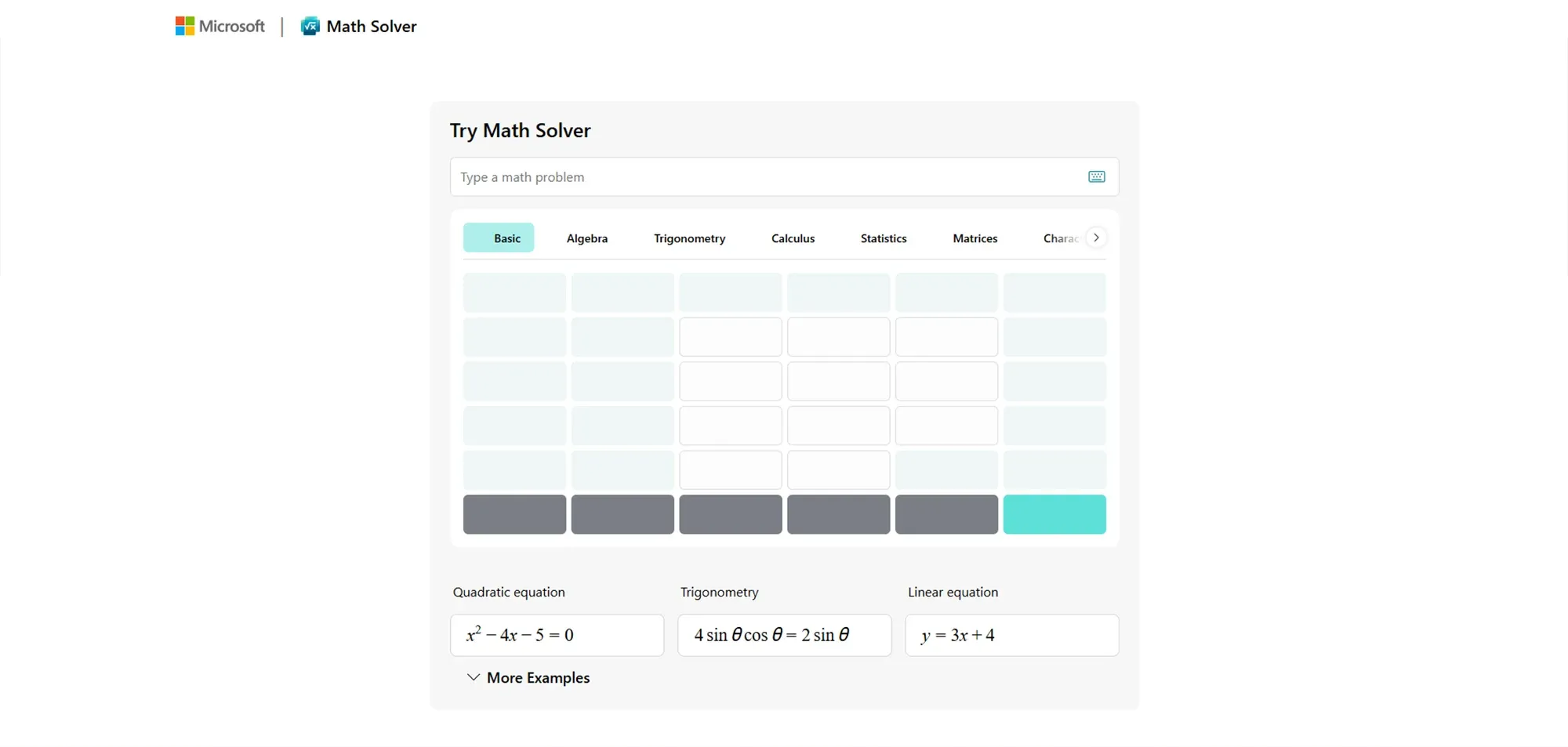Open the on-screen keyboard icon in input box
The image size is (1568, 747).
(1096, 177)
